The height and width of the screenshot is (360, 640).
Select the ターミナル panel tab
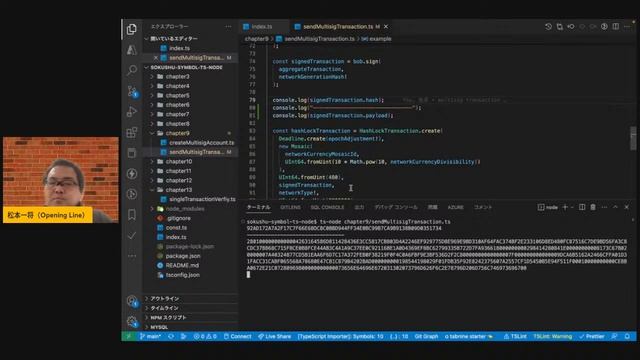point(258,207)
